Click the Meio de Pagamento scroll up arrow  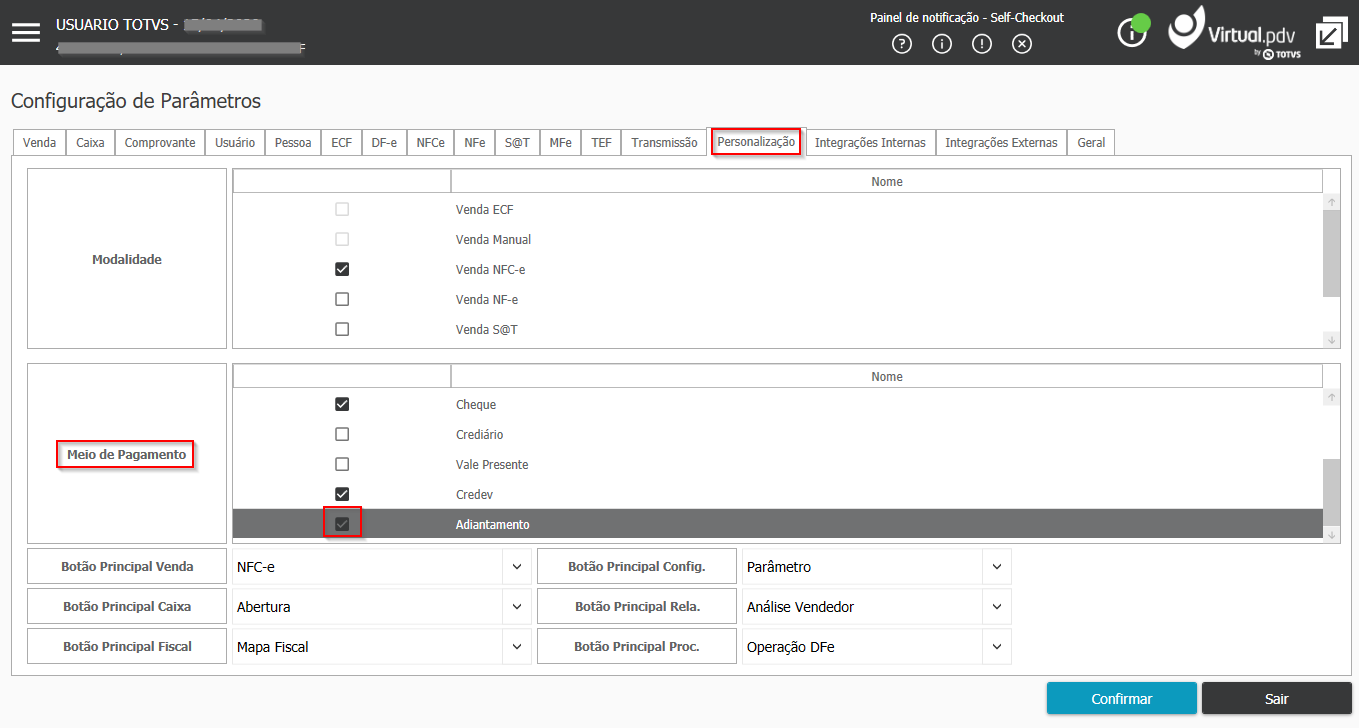[x=1331, y=397]
